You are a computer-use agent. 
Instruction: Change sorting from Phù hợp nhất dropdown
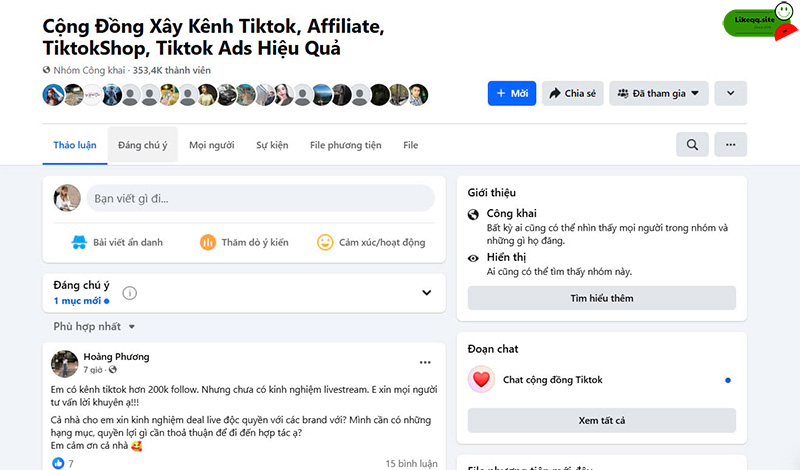pyautogui.click(x=94, y=327)
